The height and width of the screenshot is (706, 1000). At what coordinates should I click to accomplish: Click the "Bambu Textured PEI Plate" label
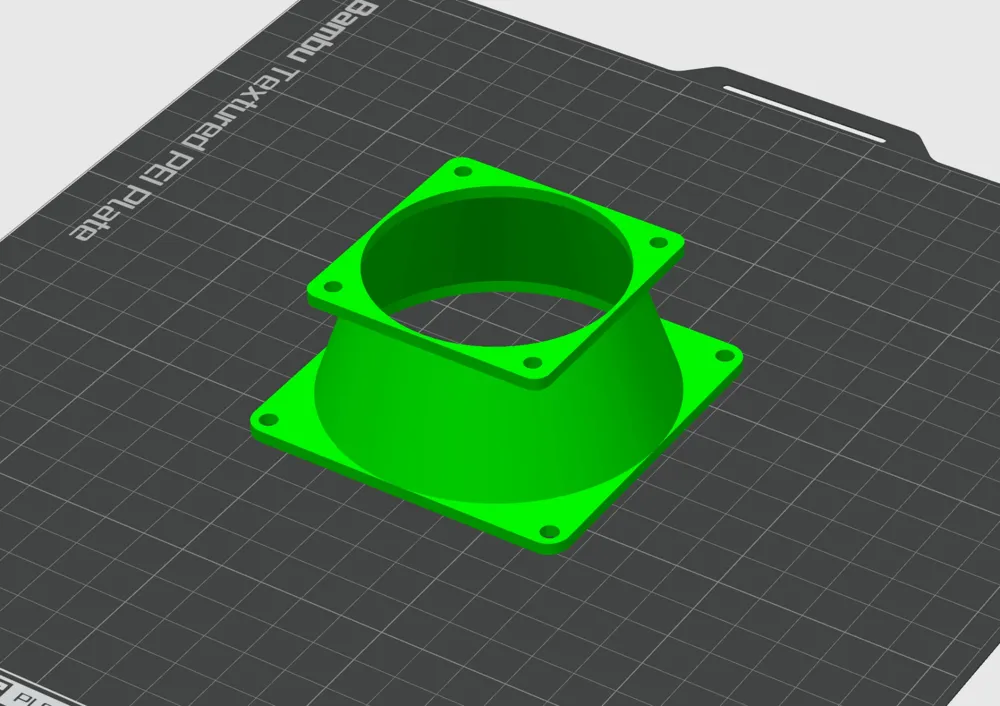click(x=223, y=121)
